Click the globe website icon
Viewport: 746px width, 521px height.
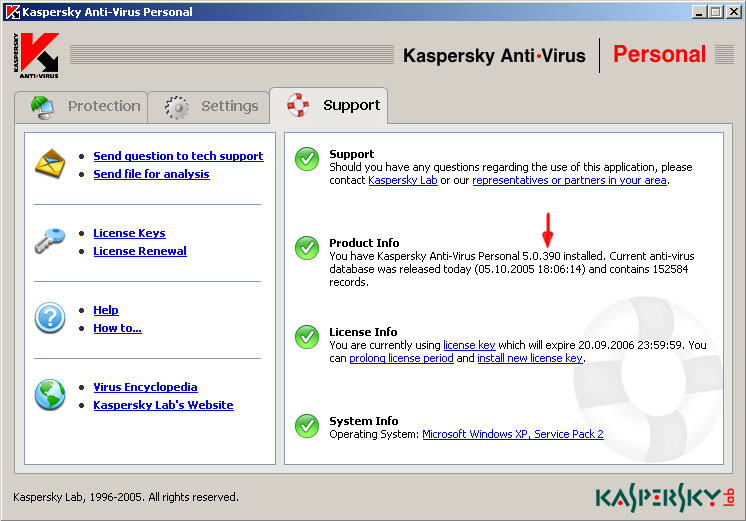(50, 394)
